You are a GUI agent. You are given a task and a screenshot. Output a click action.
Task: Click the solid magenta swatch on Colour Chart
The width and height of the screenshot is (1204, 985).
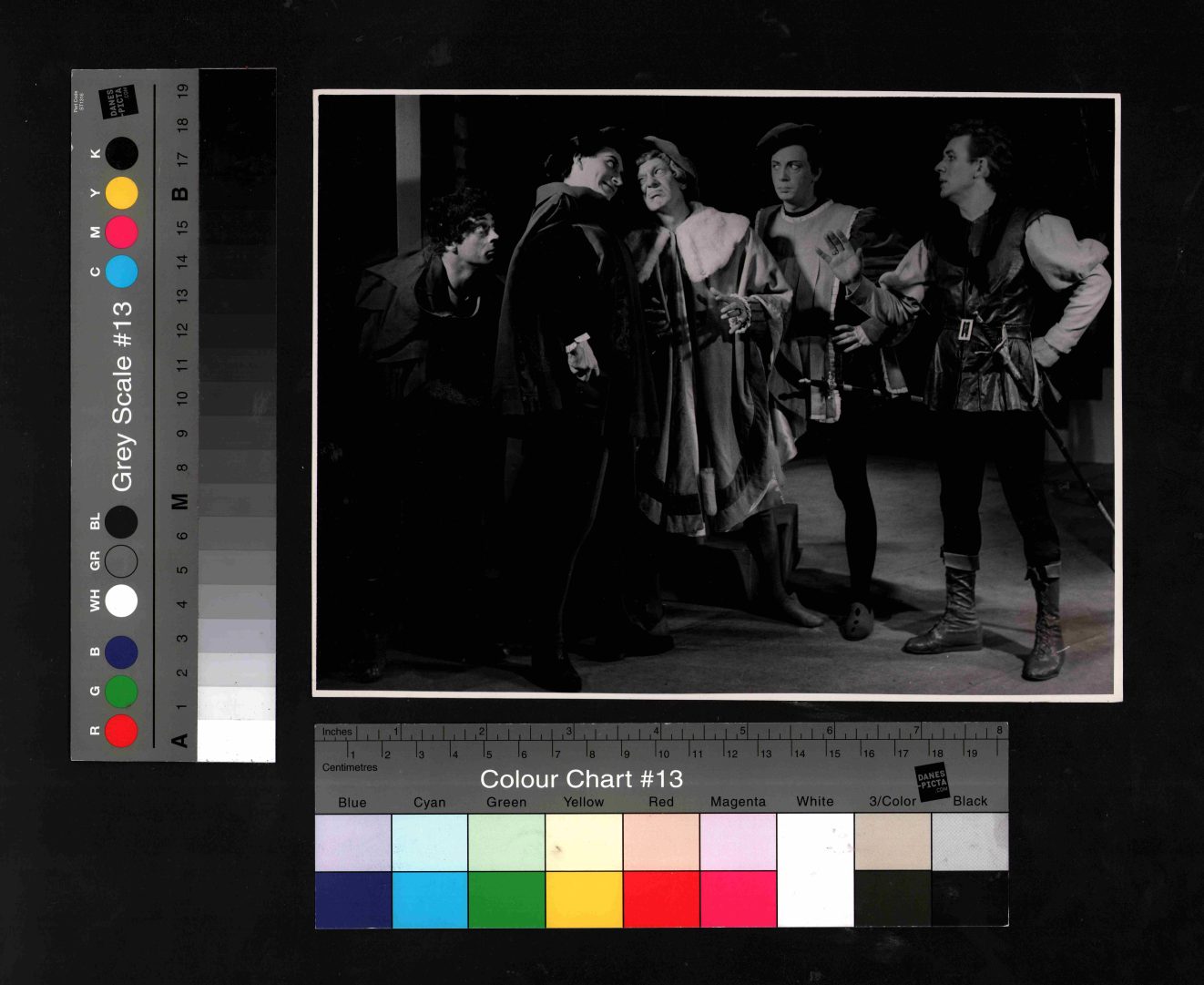click(x=738, y=899)
